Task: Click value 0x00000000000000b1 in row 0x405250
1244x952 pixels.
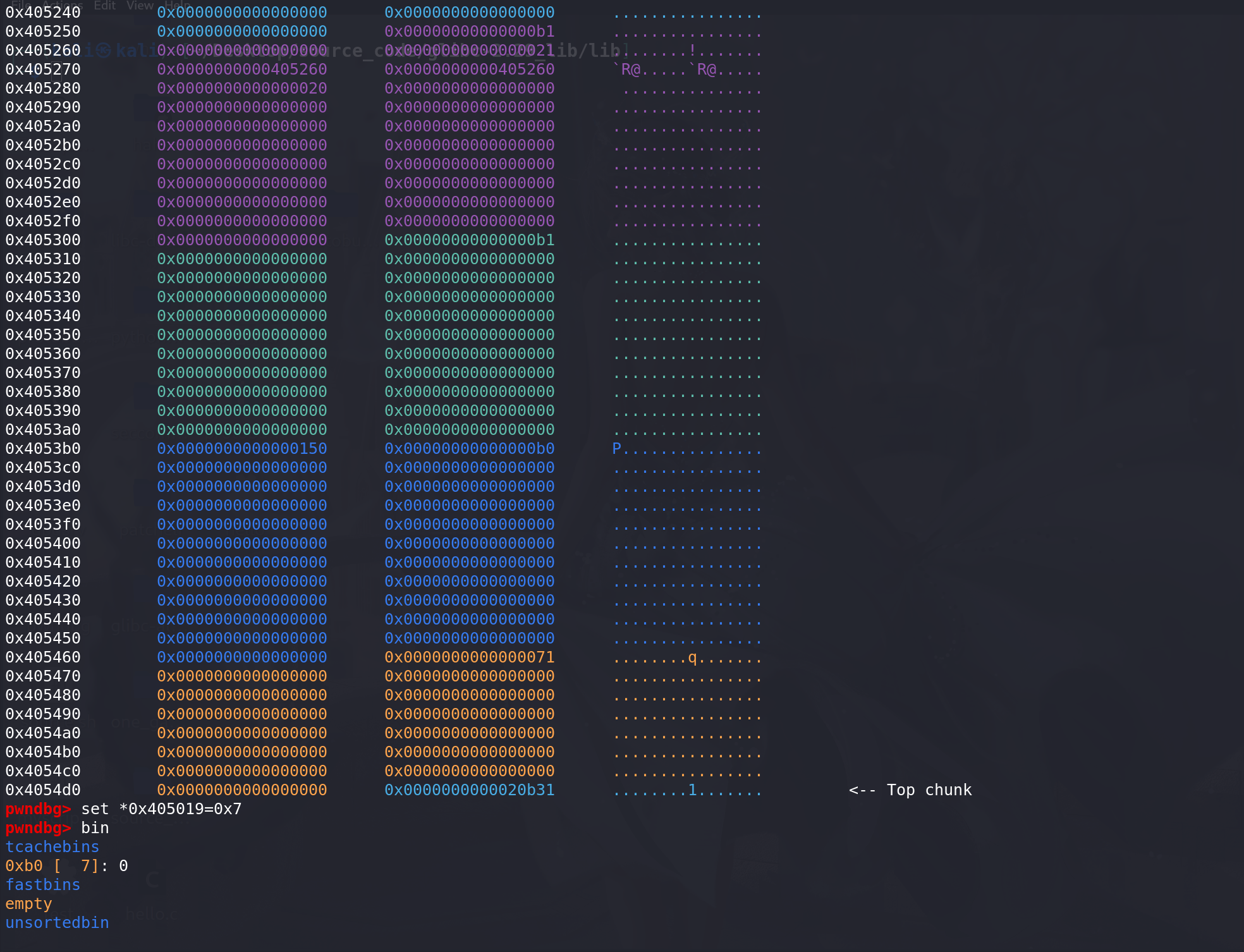Action: [x=470, y=31]
